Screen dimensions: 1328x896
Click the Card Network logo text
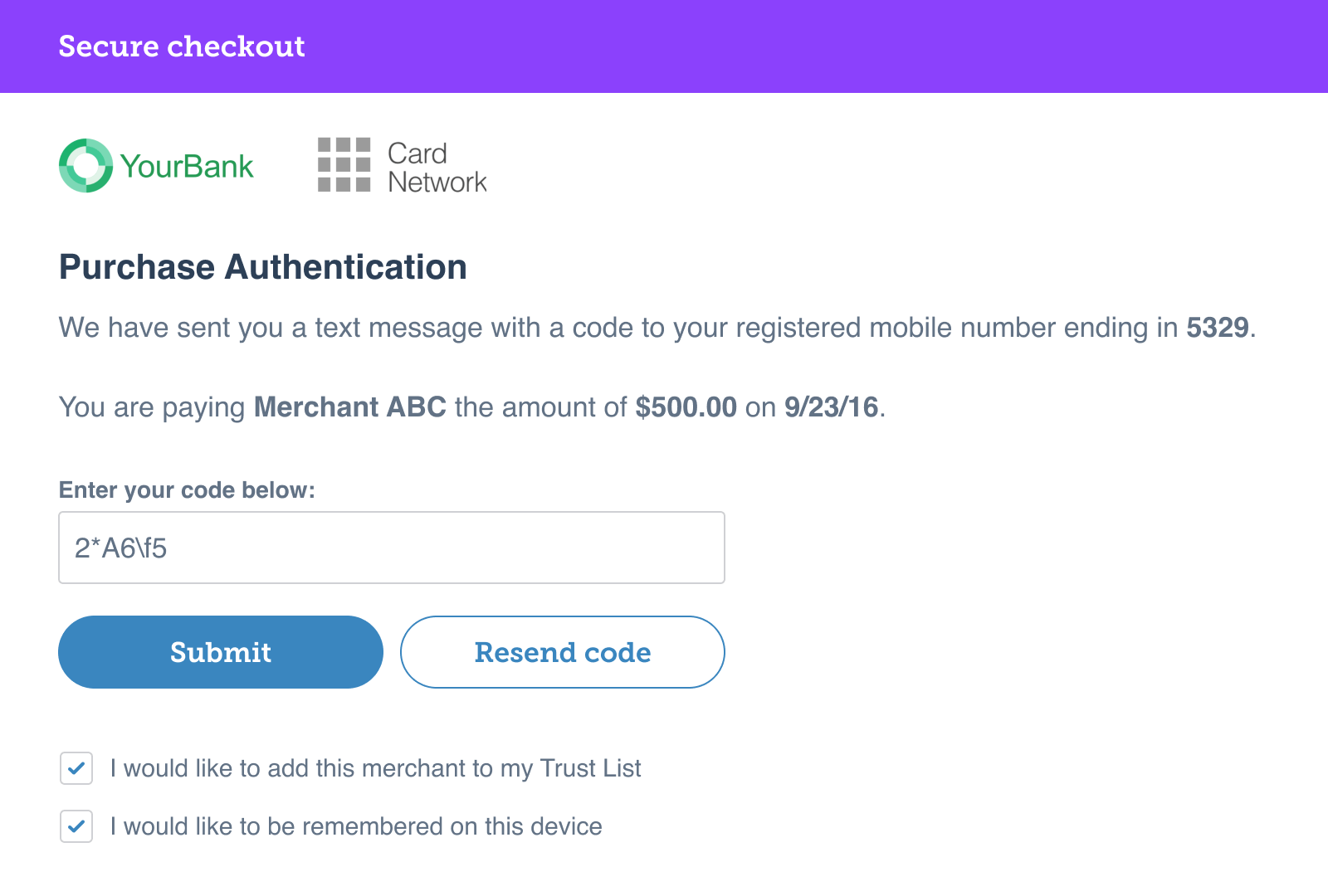click(437, 167)
